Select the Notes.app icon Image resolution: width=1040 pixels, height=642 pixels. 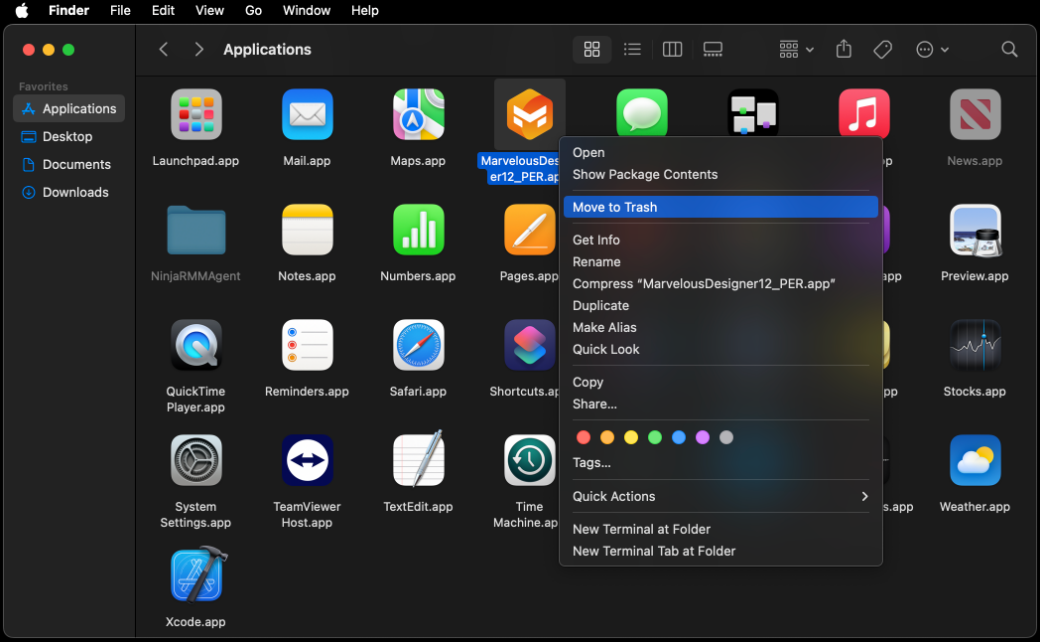pyautogui.click(x=307, y=229)
